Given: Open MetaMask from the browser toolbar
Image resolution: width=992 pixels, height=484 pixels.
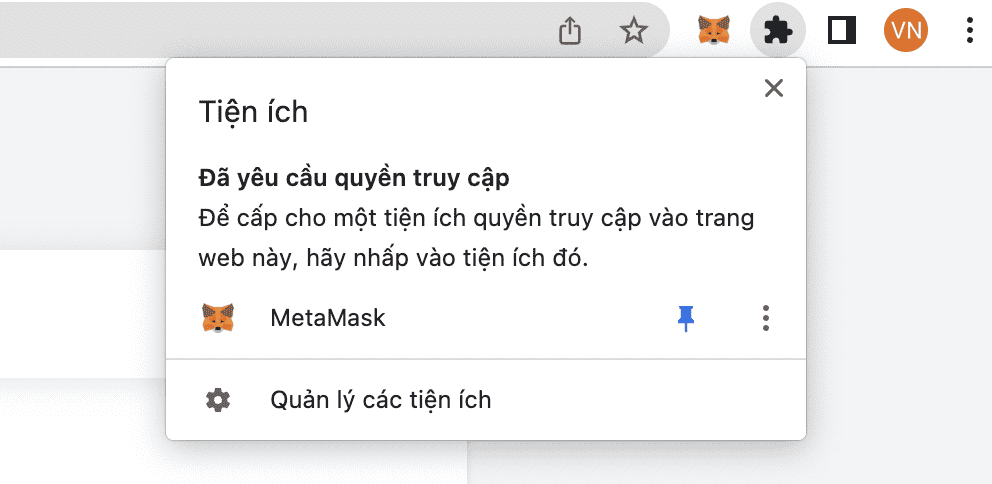Looking at the screenshot, I should pos(713,32).
